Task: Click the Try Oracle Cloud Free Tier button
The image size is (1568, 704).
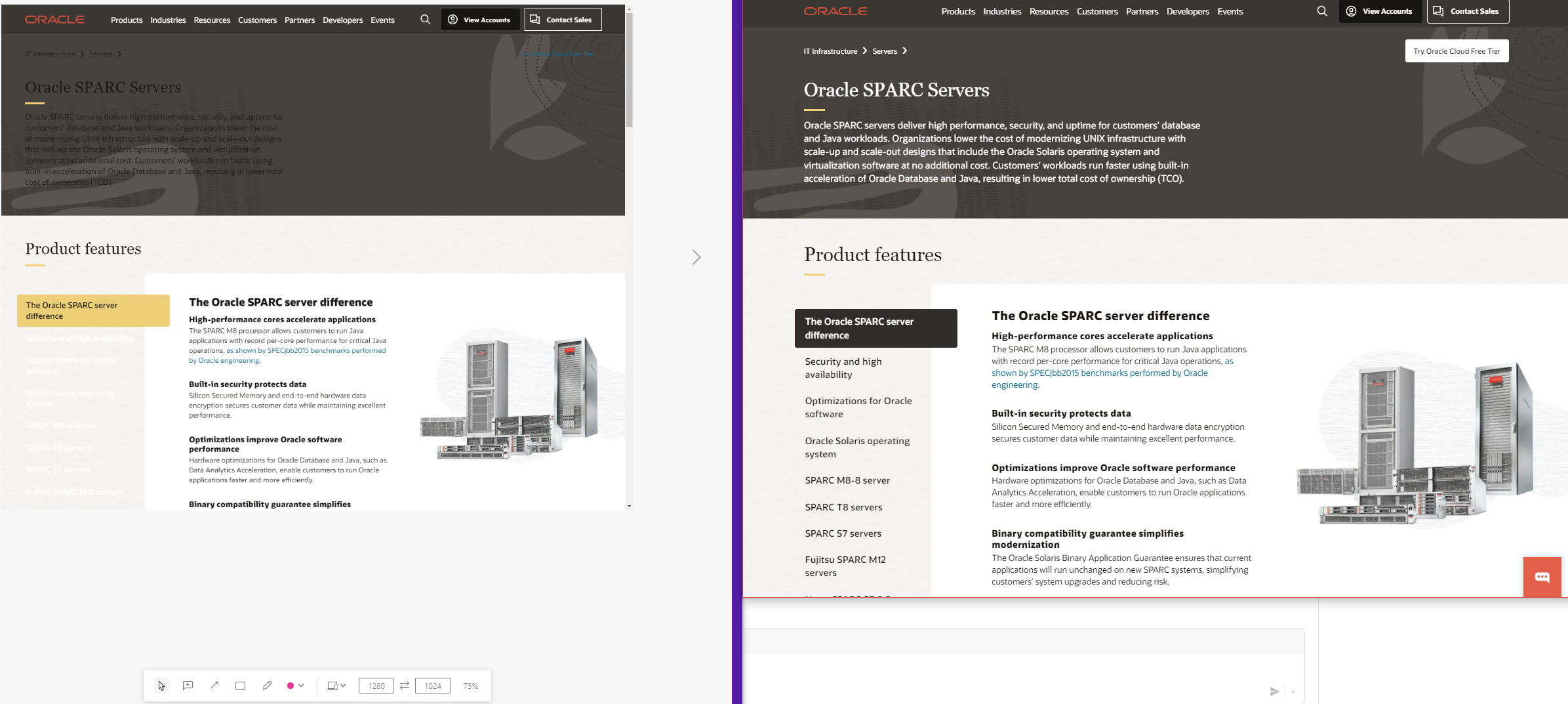Action: pyautogui.click(x=1457, y=51)
